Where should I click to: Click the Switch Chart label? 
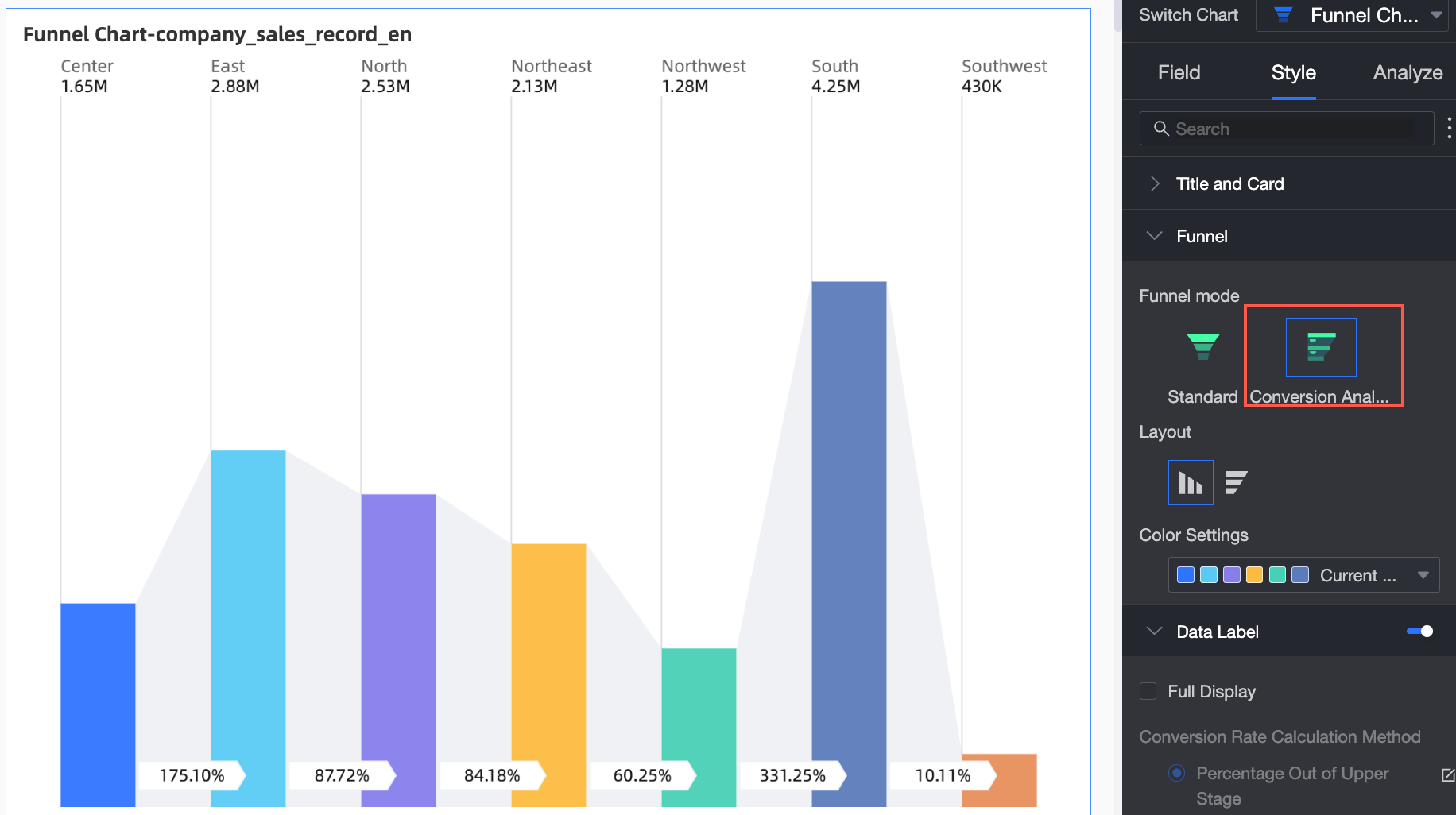pos(1188,15)
